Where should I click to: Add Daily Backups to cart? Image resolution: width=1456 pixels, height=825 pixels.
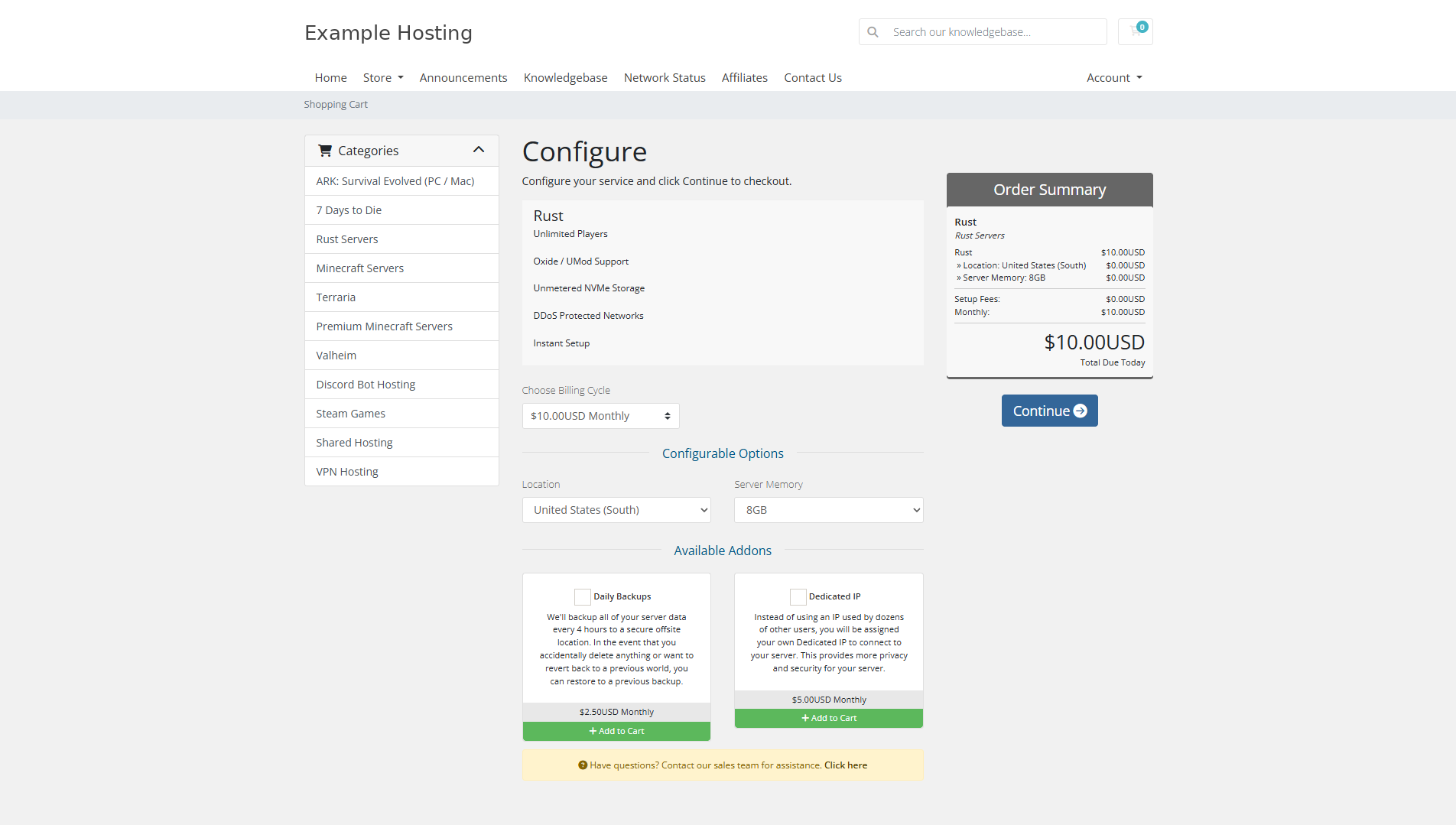pos(616,731)
